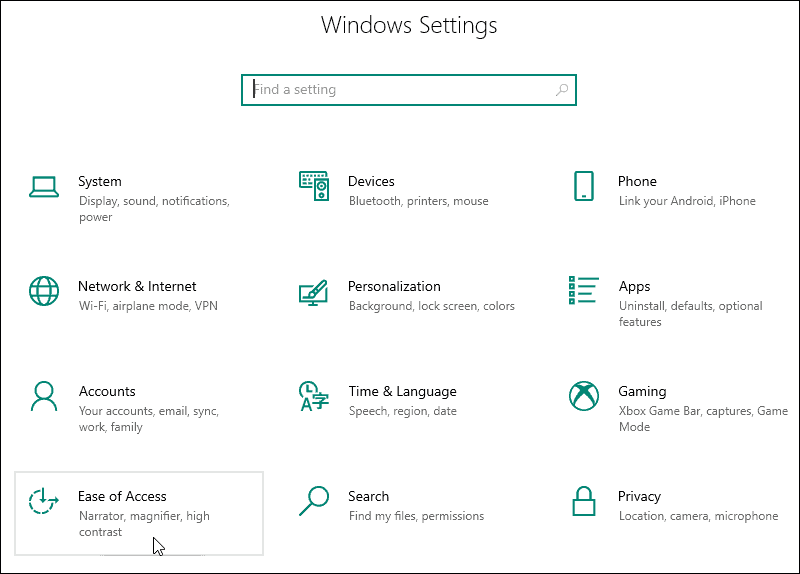
Task: Click the Accounts person icon
Action: point(44,396)
